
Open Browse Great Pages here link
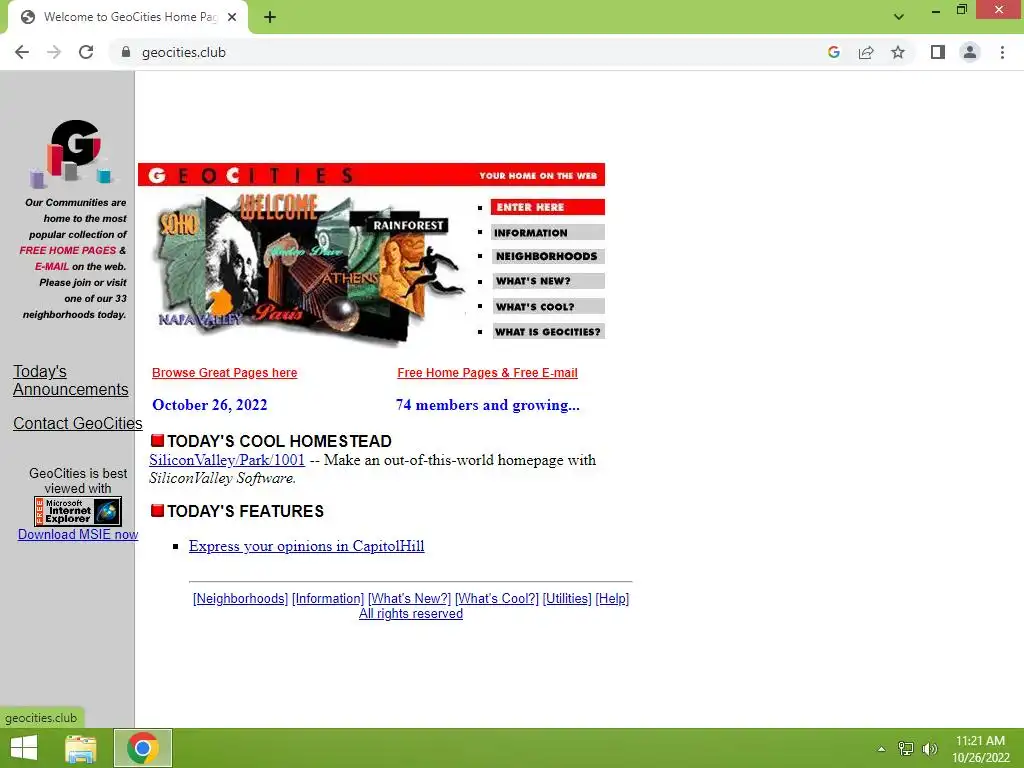coord(224,373)
